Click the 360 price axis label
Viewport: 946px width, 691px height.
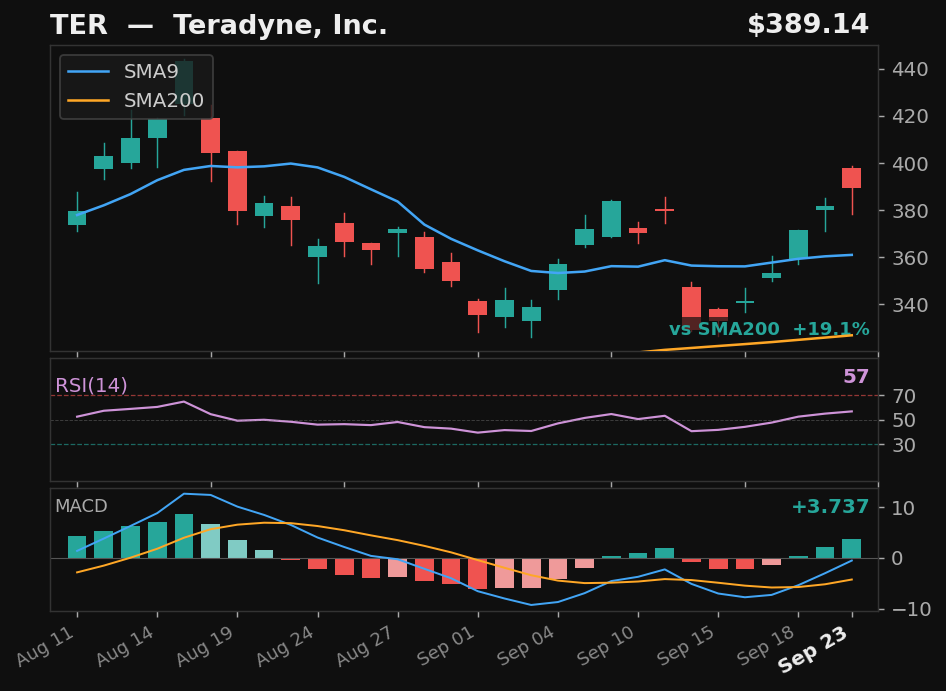tap(910, 258)
